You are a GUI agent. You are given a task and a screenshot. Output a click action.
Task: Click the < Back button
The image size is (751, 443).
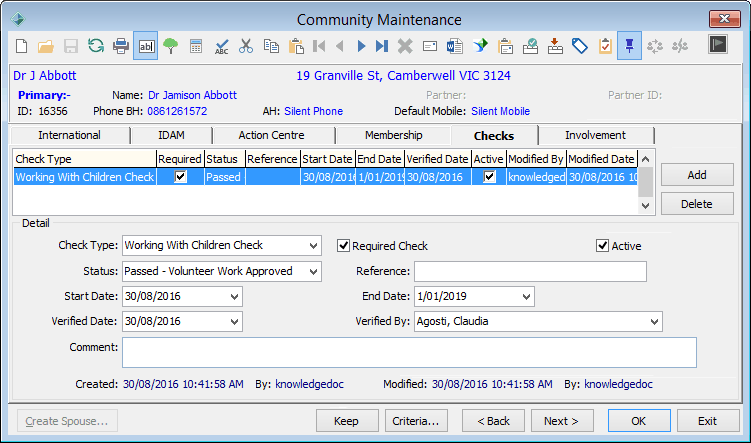493,421
